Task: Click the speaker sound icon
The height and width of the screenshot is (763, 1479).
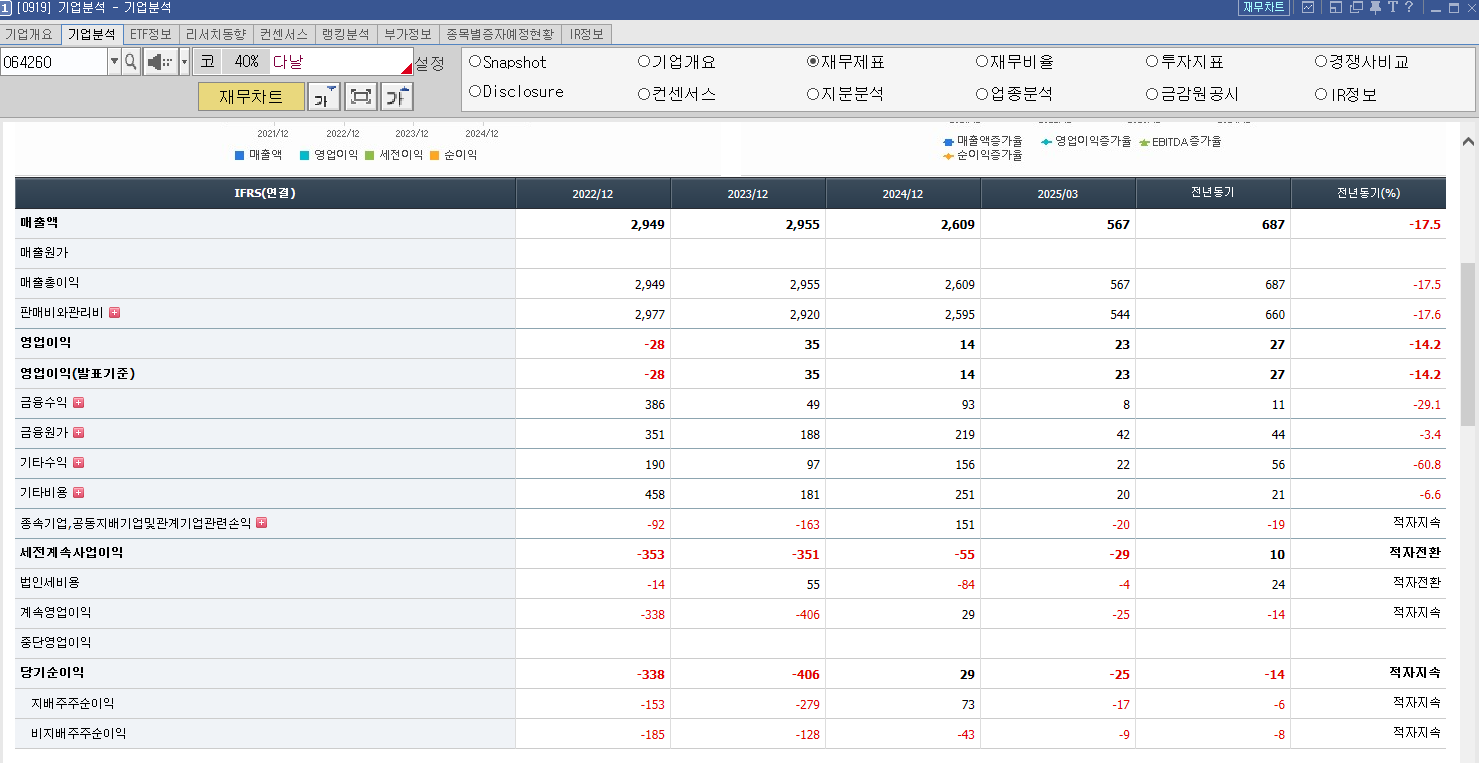Action: pyautogui.click(x=160, y=62)
